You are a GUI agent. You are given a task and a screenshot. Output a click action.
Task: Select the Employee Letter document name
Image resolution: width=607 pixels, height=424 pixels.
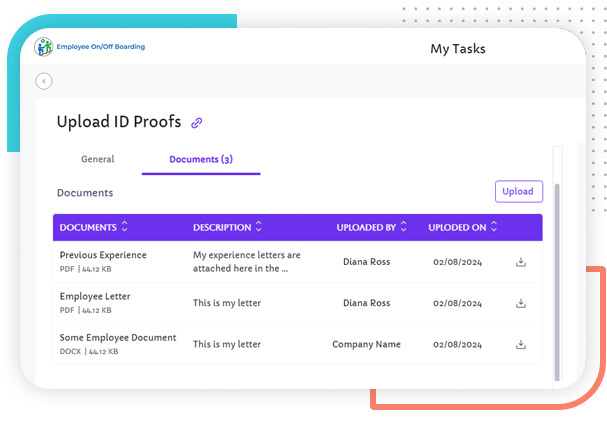pos(95,296)
